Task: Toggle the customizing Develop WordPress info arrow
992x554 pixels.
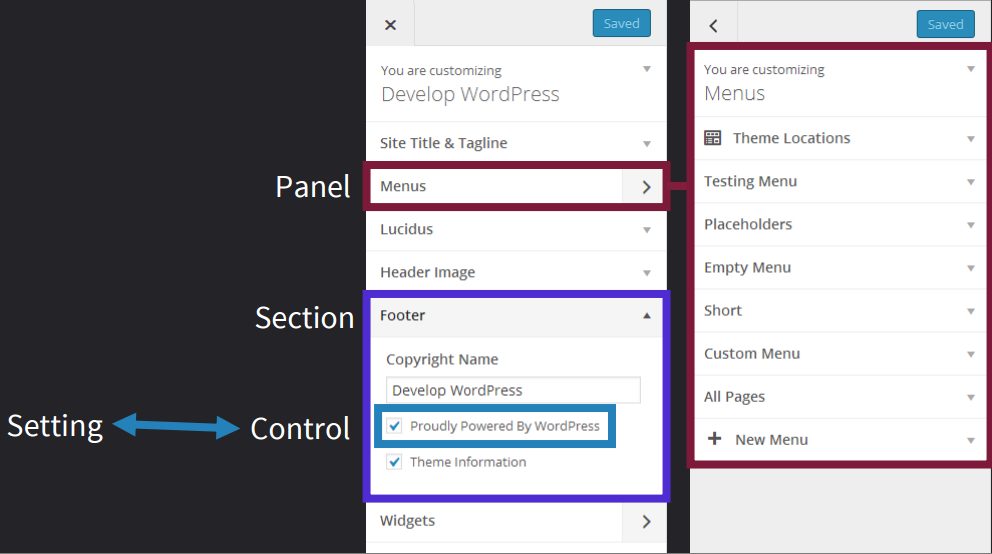Action: (647, 70)
